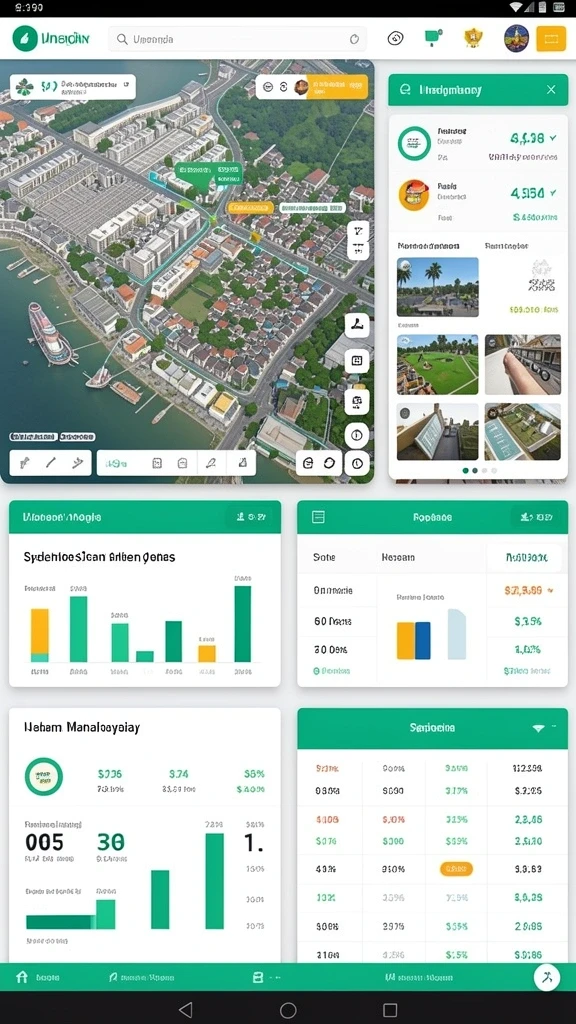
Task: Select the diagonal line tool in map toolbar
Action: tap(50, 463)
